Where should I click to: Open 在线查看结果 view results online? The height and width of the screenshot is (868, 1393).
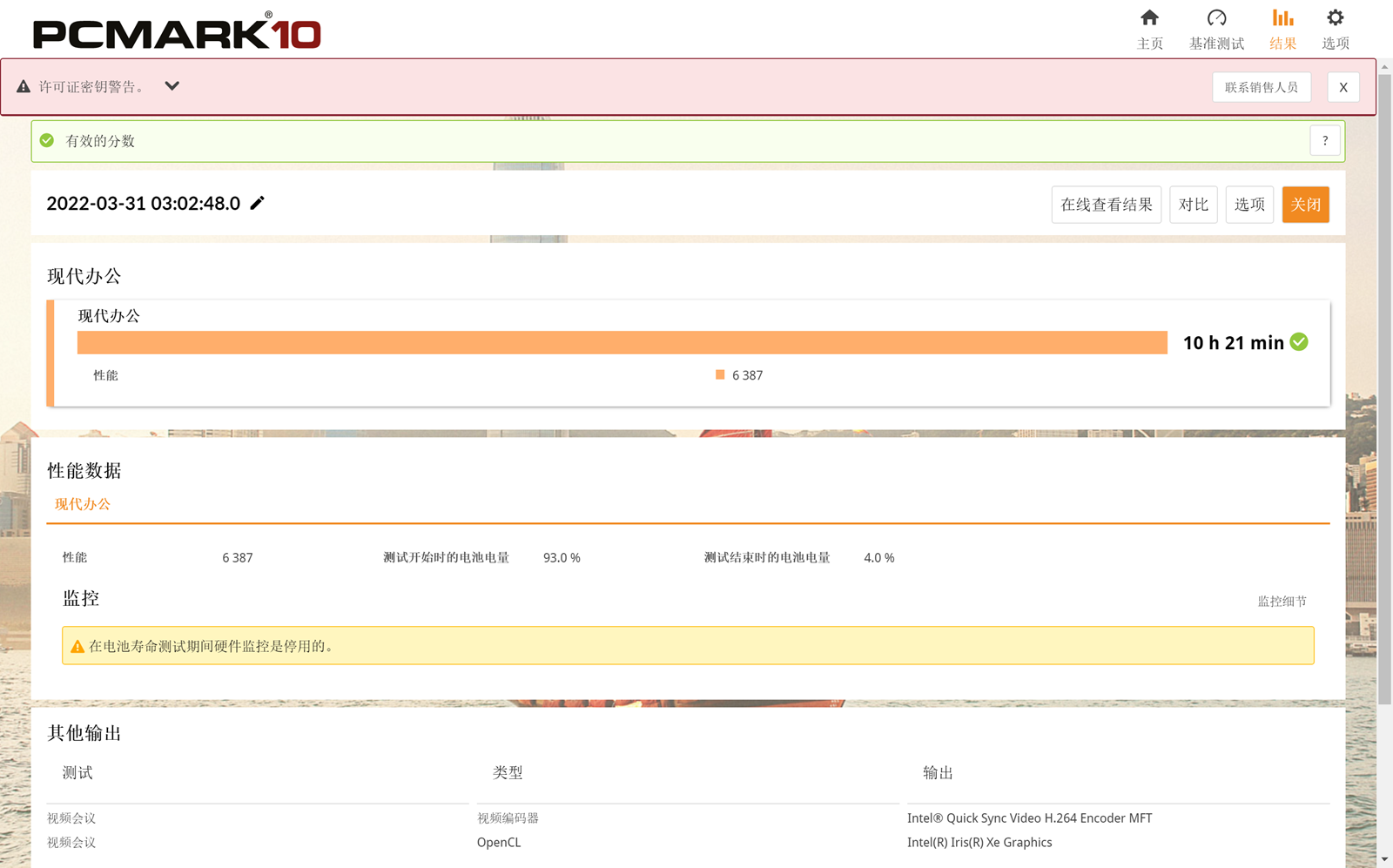[x=1106, y=205]
